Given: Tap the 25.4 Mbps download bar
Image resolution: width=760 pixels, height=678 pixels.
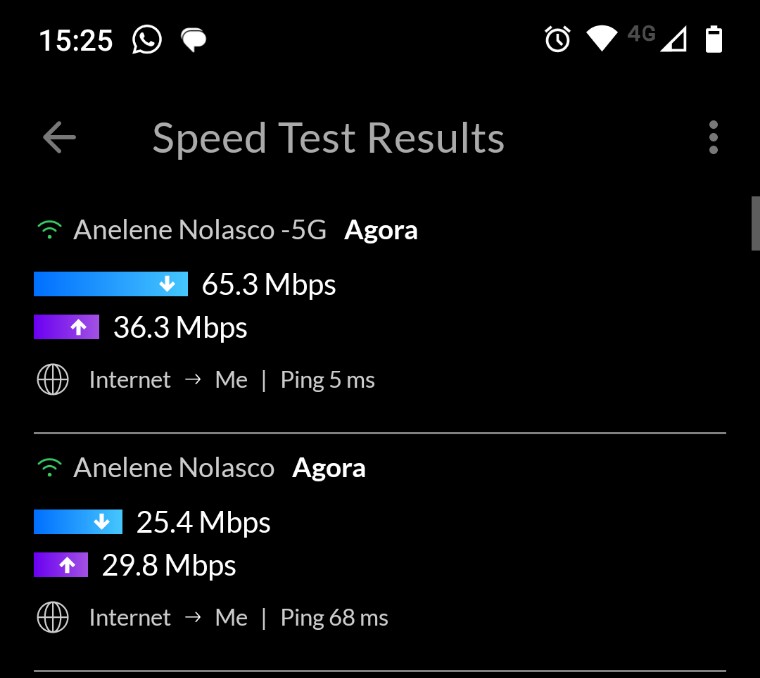Looking at the screenshot, I should coord(78,522).
